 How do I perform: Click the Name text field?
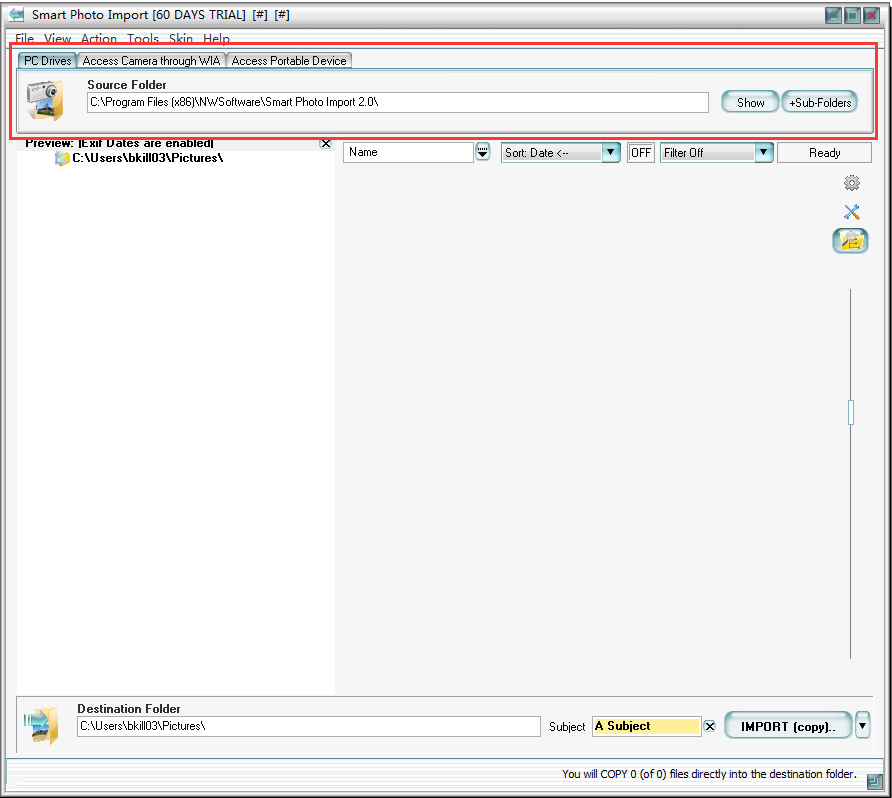[408, 152]
